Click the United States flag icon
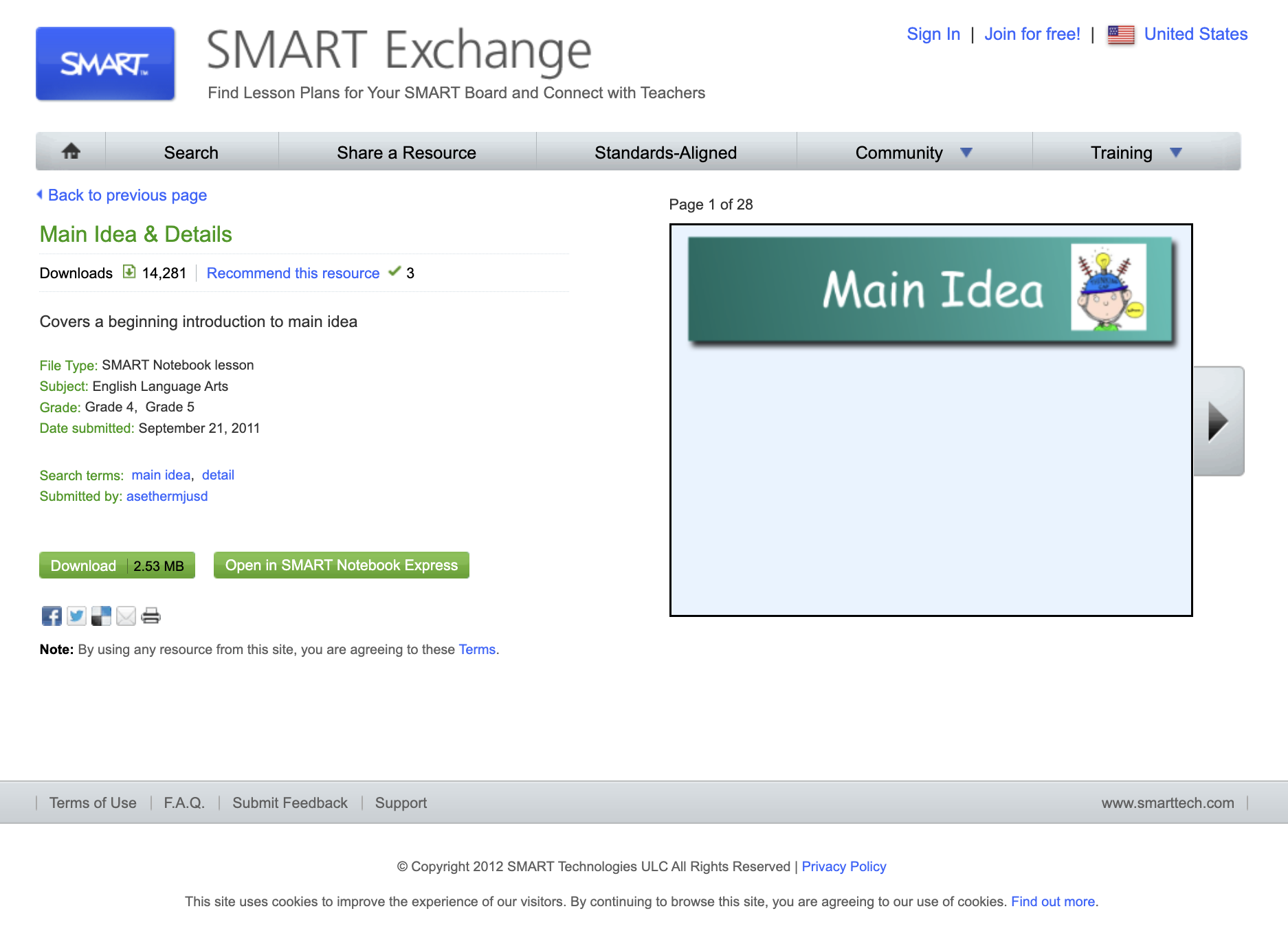 [x=1120, y=34]
